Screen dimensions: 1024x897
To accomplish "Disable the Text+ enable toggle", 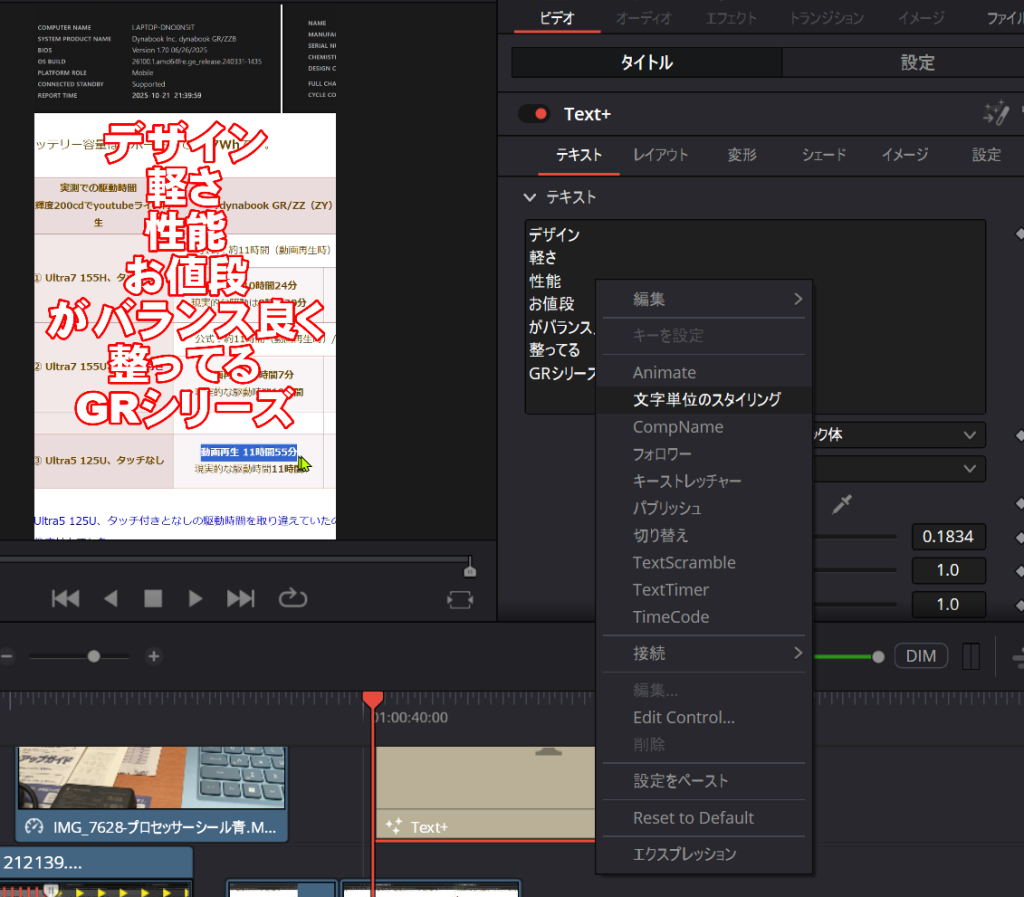I will 534,114.
